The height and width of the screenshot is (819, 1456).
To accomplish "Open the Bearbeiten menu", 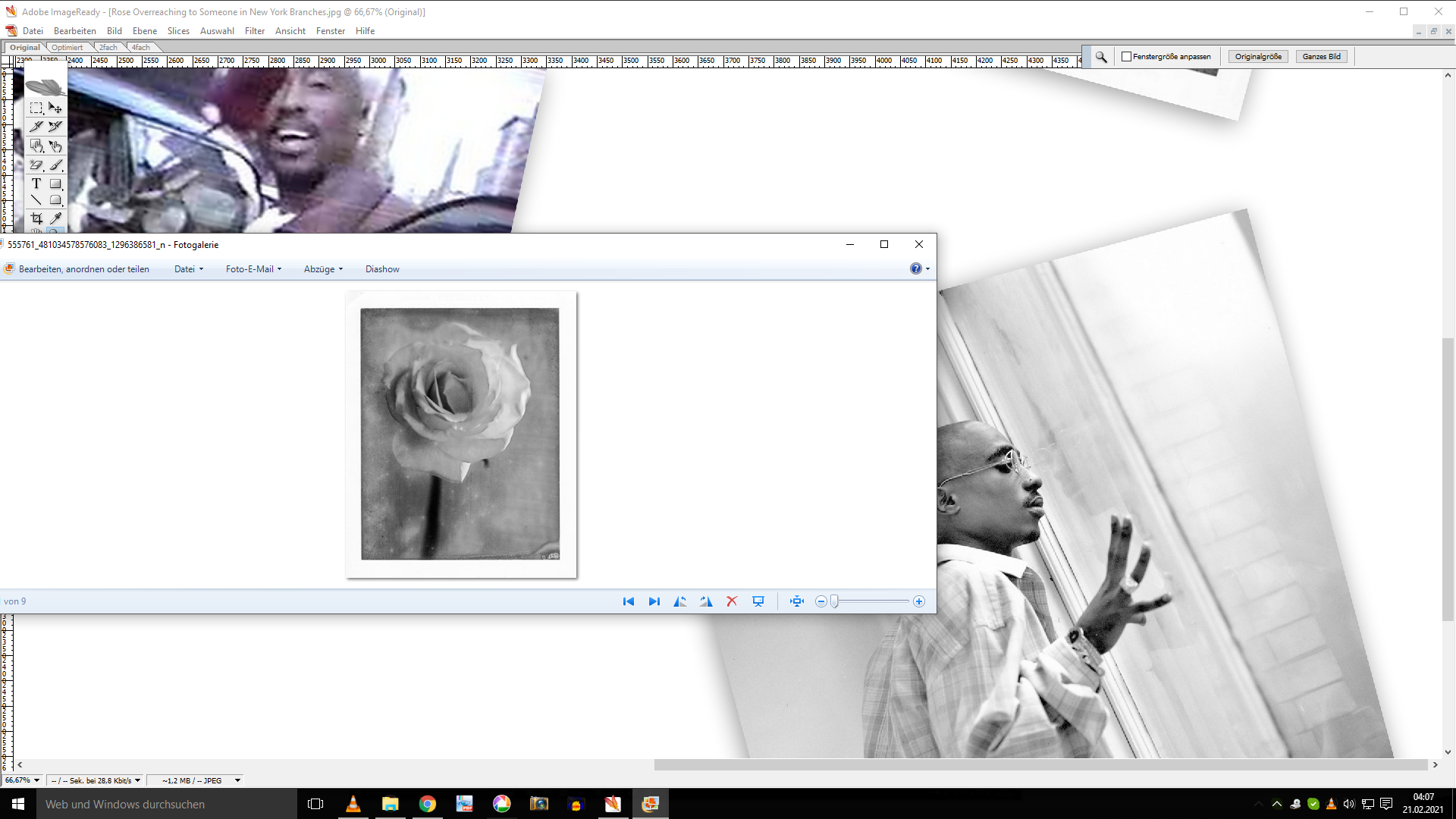I will (75, 31).
